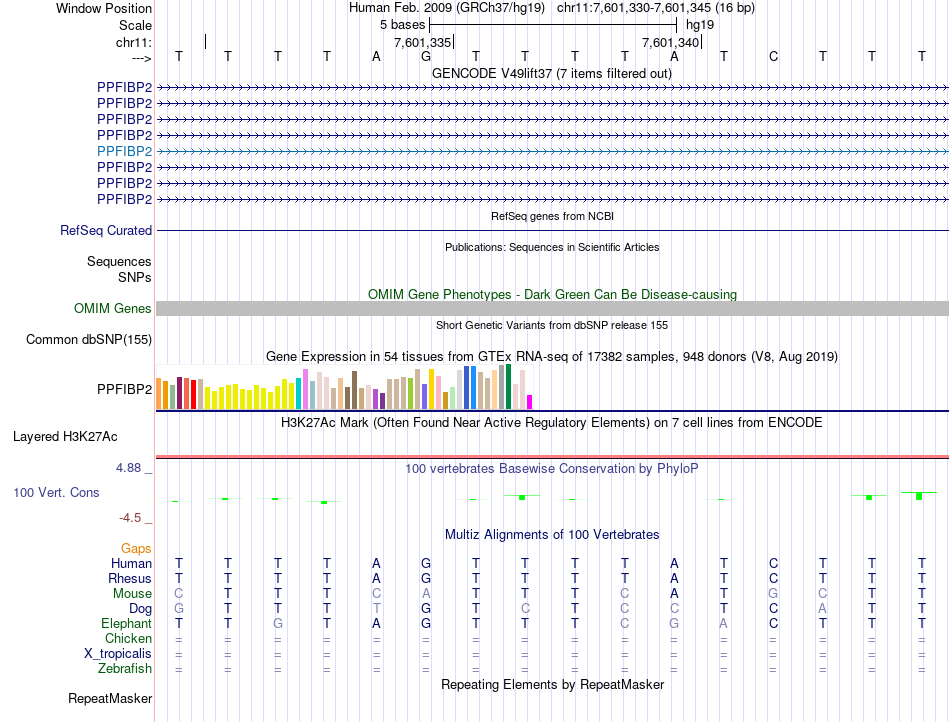Click the C base in the ruler sequence row
The image size is (950, 722).
click(773, 56)
